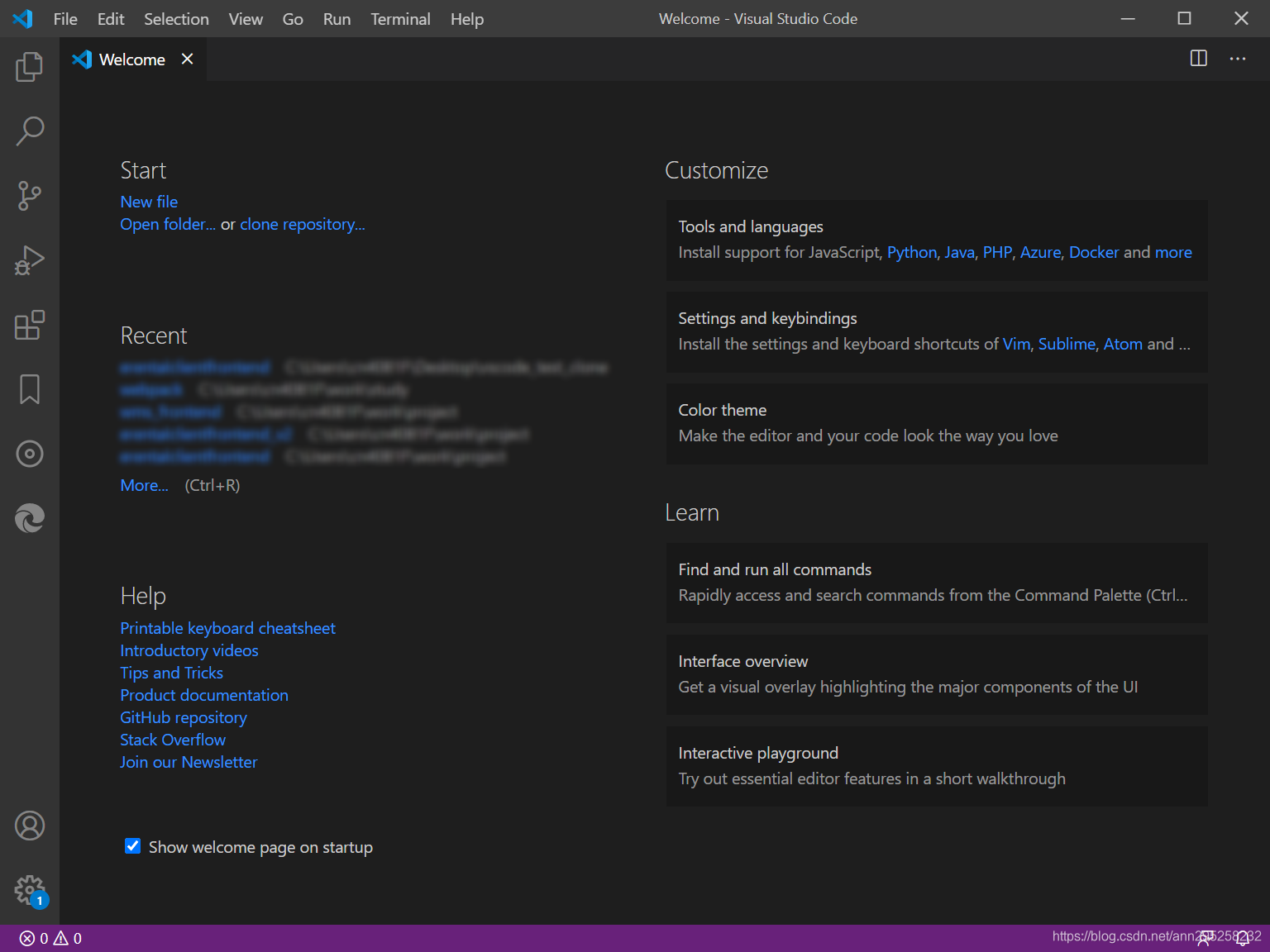Open the Help menu
Screen dimensions: 1270x952
467,19
